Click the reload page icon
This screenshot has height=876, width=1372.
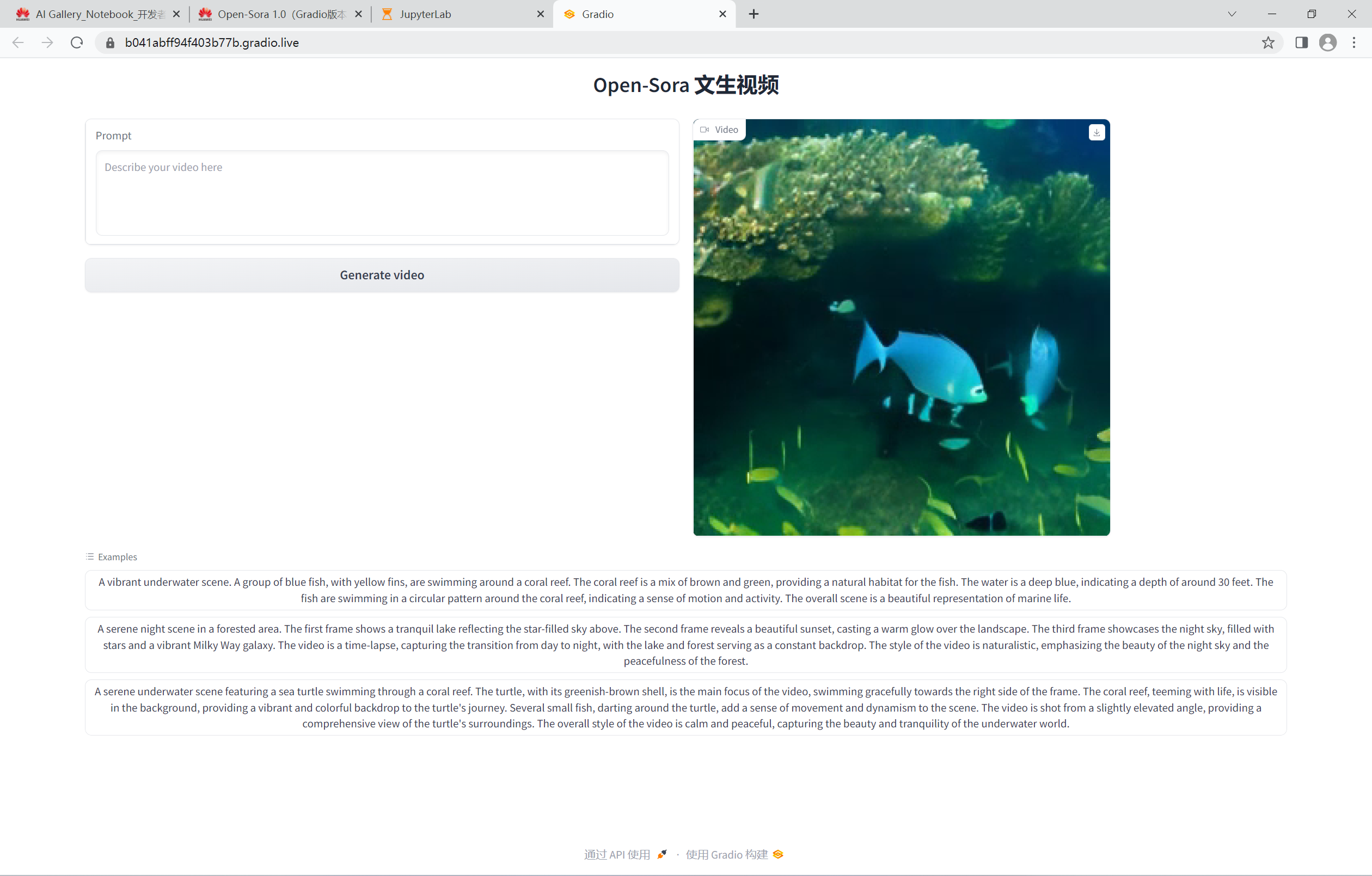pos(76,42)
